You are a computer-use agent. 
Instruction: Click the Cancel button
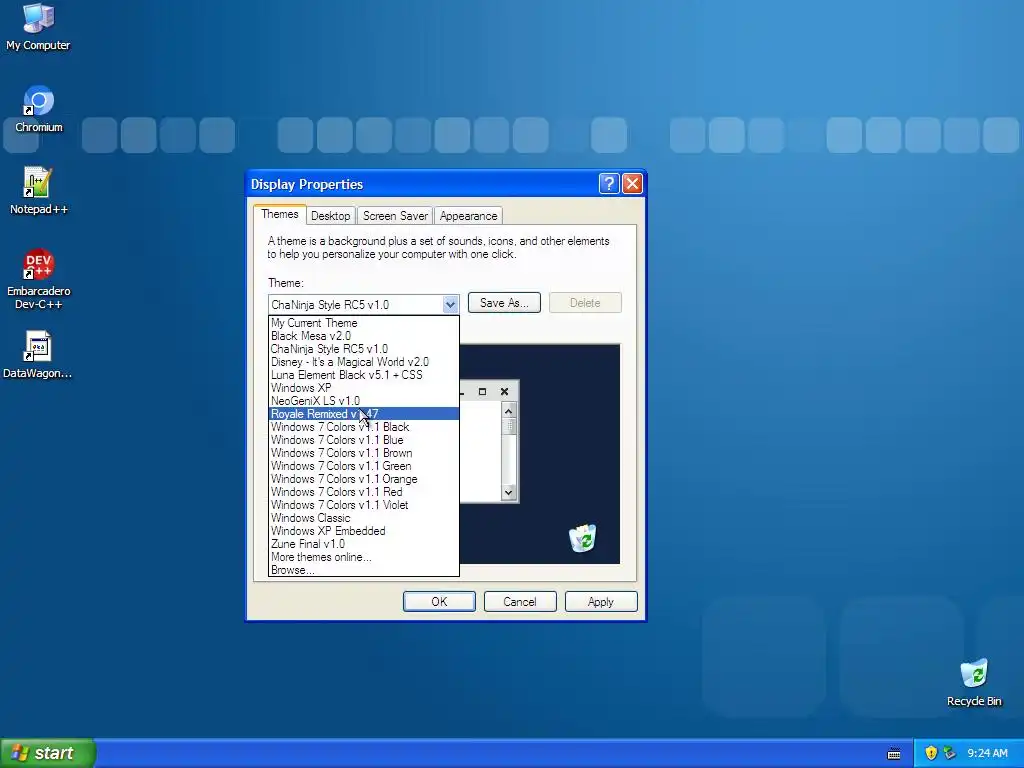pyautogui.click(x=520, y=601)
